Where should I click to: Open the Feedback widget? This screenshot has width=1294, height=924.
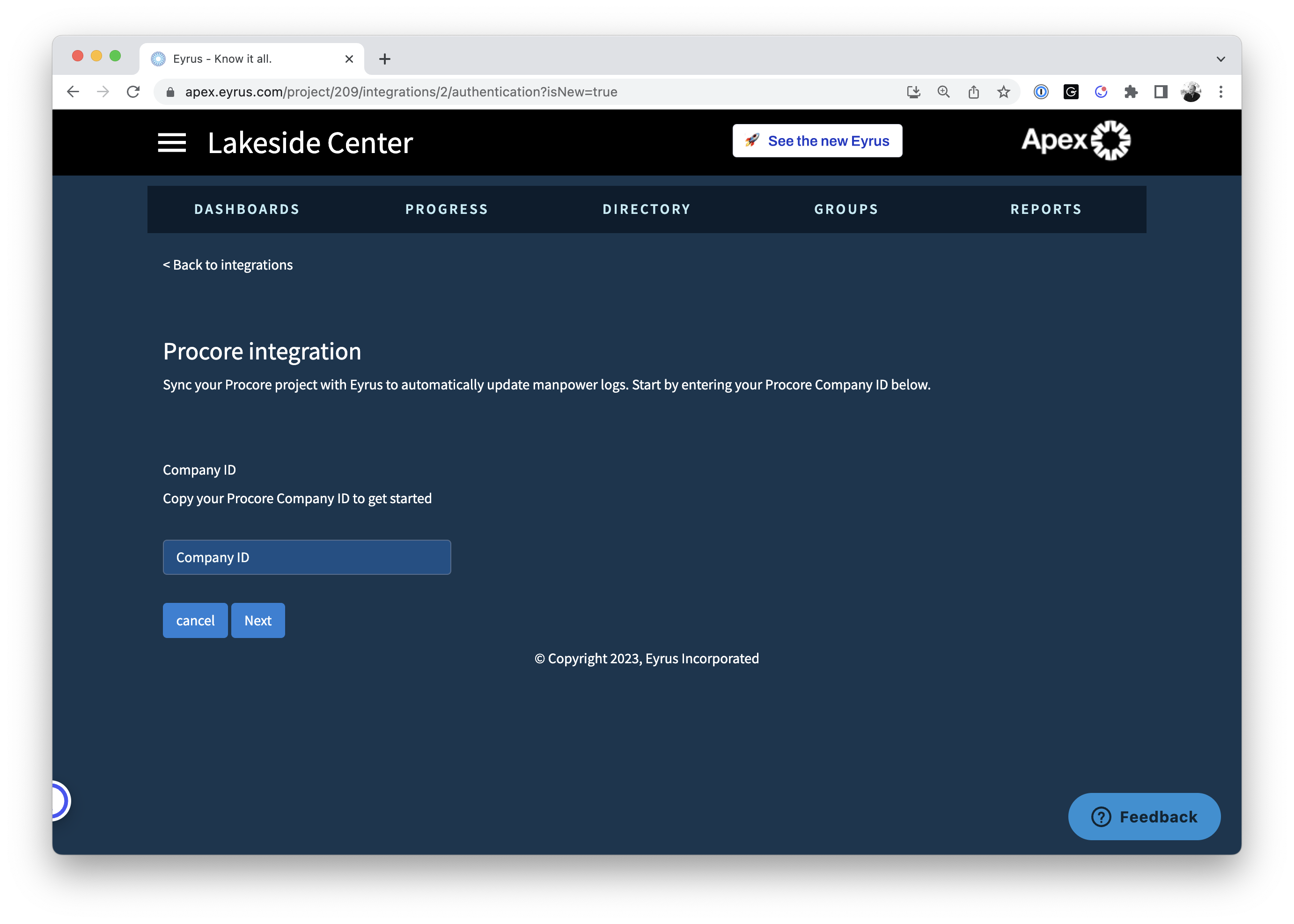(1144, 816)
